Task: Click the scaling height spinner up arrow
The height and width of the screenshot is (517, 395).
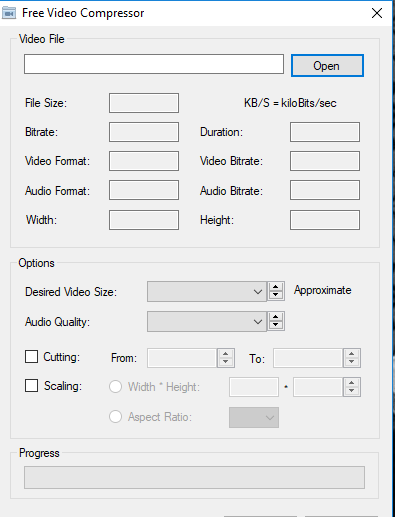Action: 352,383
